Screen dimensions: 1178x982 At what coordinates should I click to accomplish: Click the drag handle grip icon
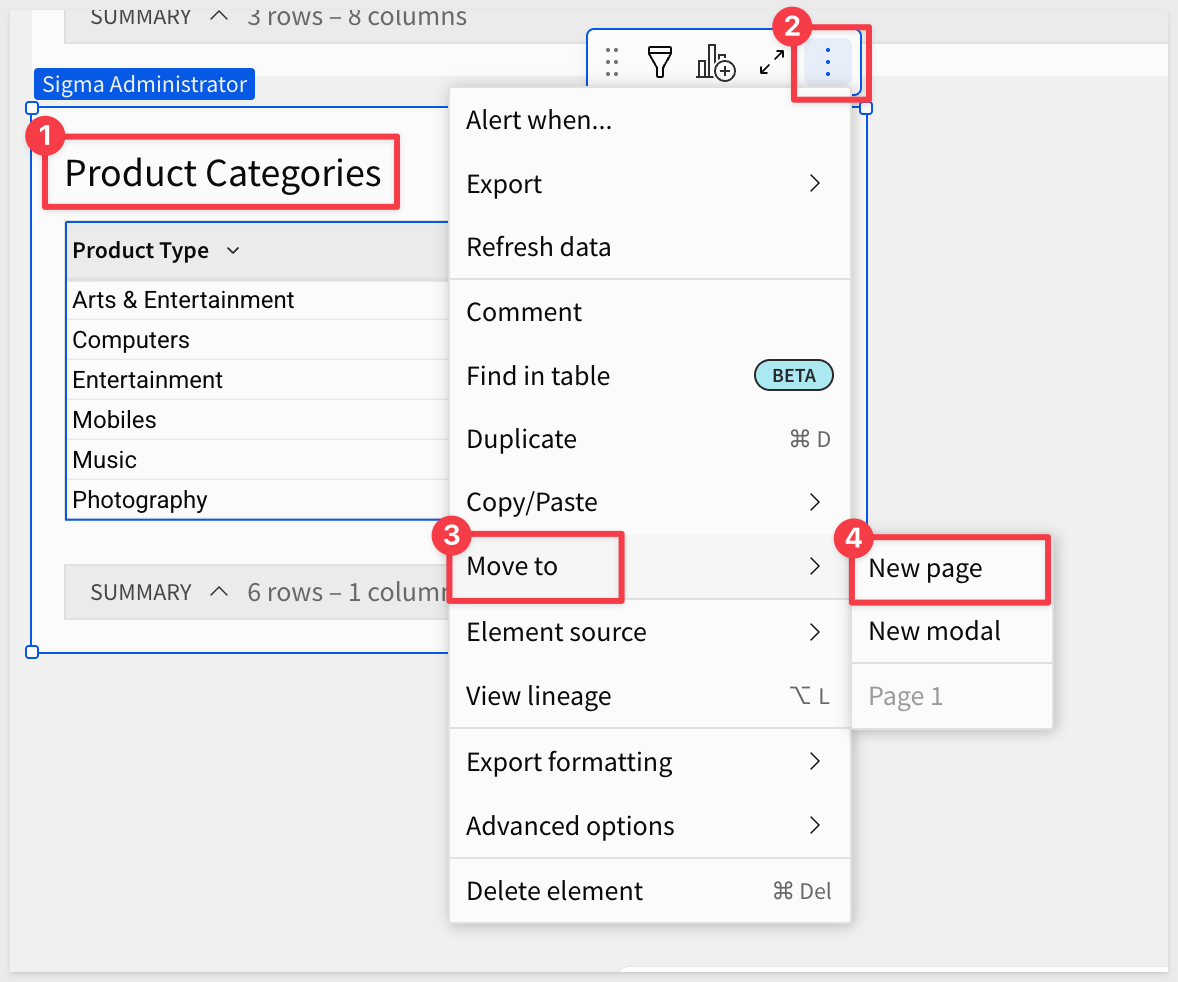(612, 63)
